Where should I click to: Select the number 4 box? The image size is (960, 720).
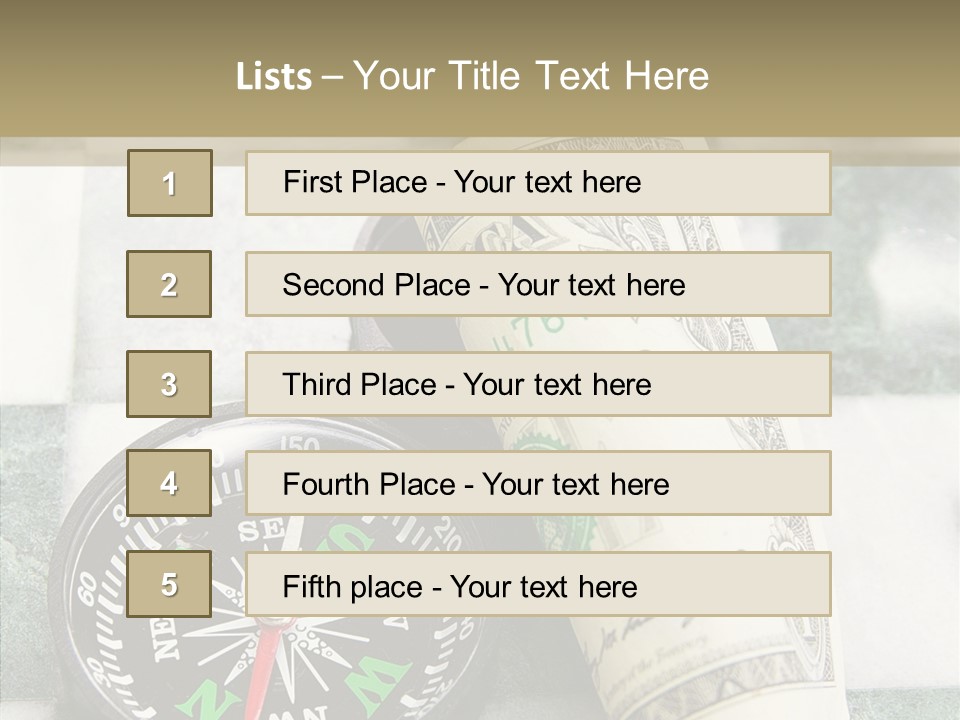169,483
